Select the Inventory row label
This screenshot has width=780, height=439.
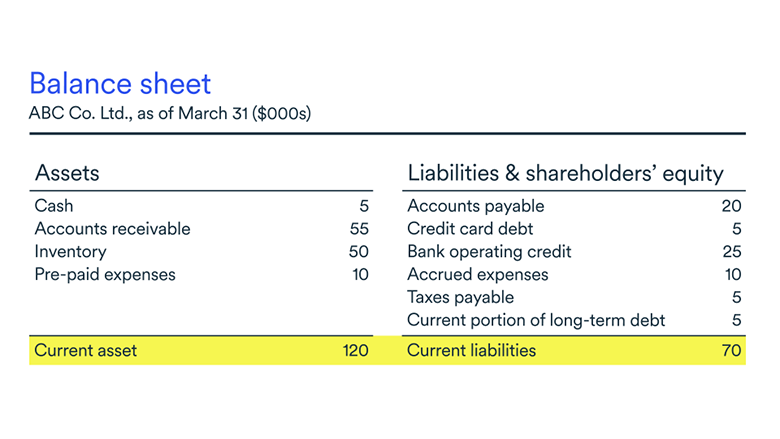pos(70,252)
